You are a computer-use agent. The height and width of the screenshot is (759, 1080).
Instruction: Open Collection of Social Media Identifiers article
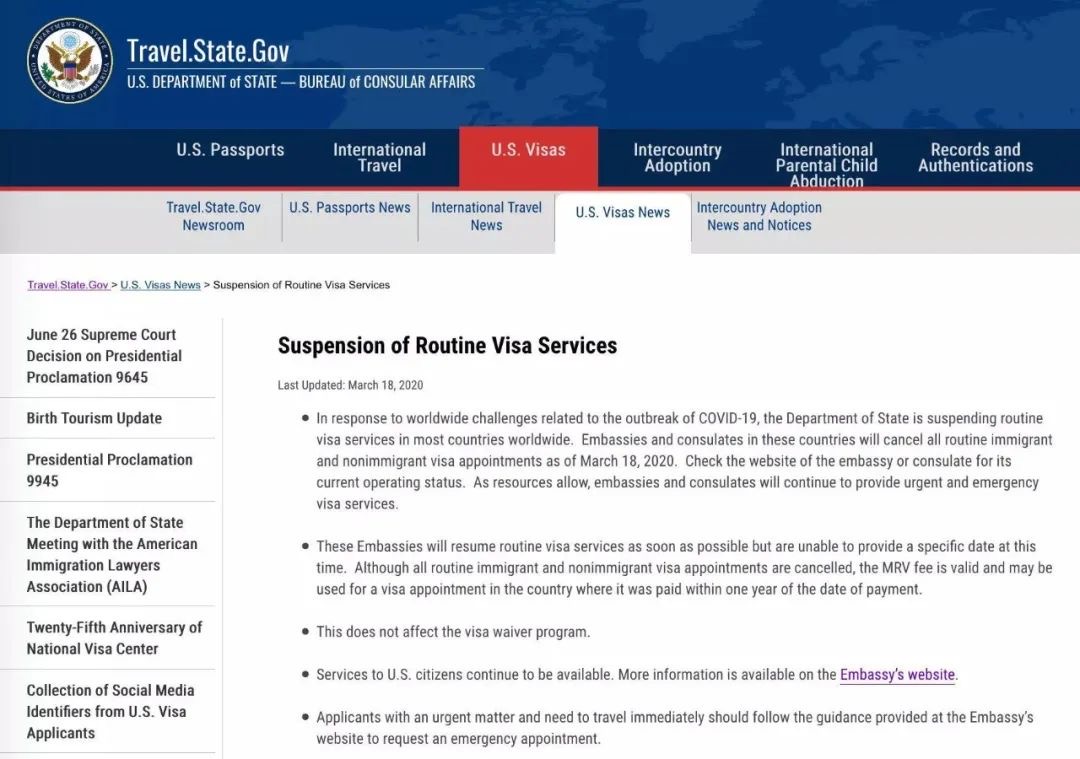point(110,711)
